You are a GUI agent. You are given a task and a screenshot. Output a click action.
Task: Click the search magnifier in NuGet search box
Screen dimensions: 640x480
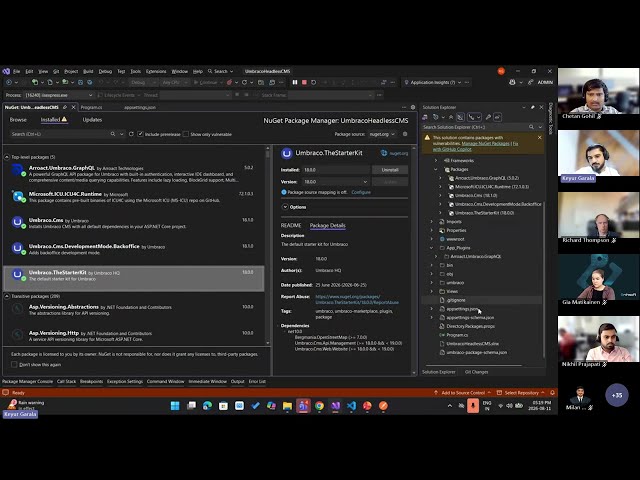pos(113,134)
